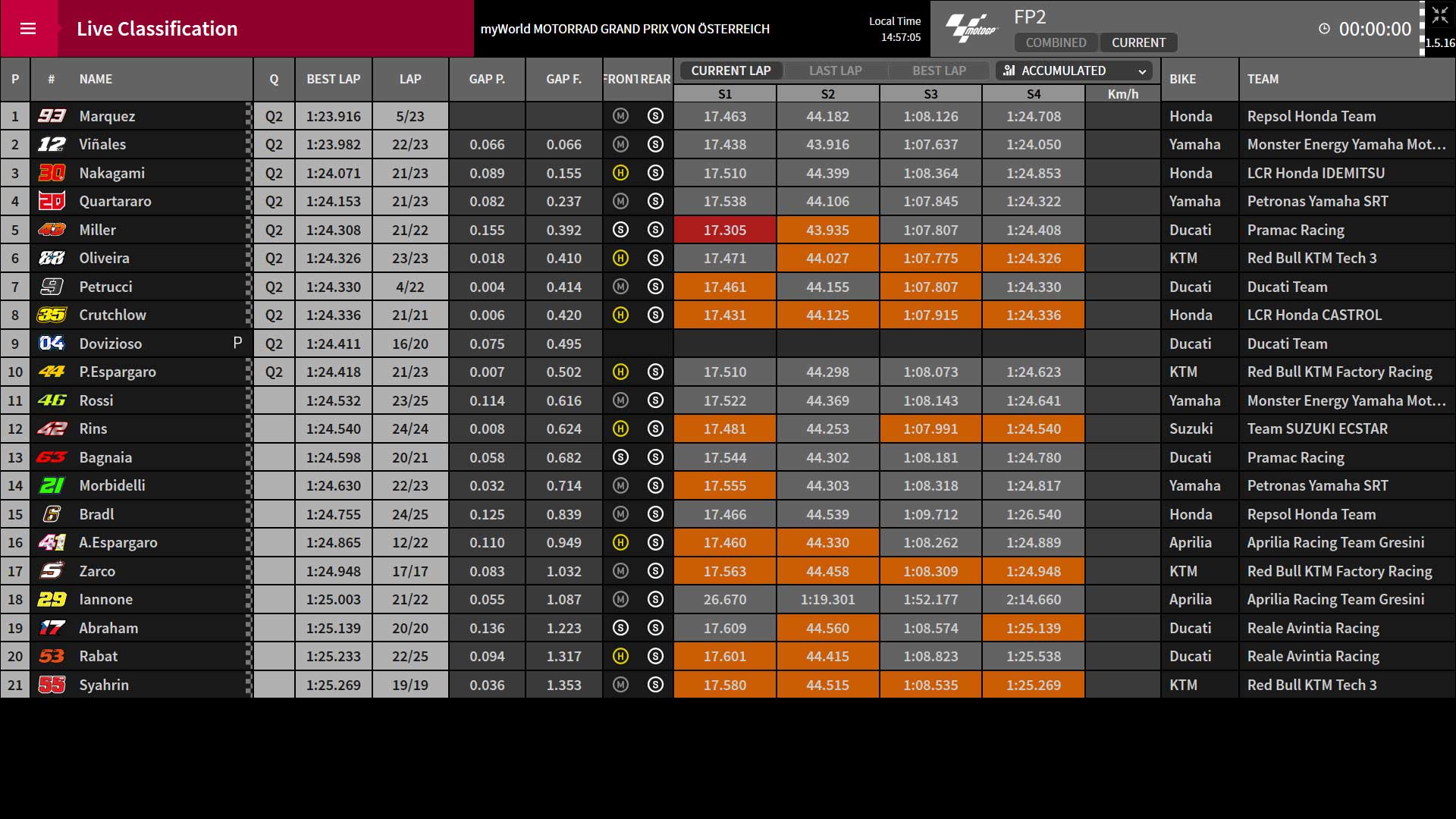The width and height of the screenshot is (1456, 819).
Task: Click Nakagami's number 30 badge
Action: click(52, 173)
